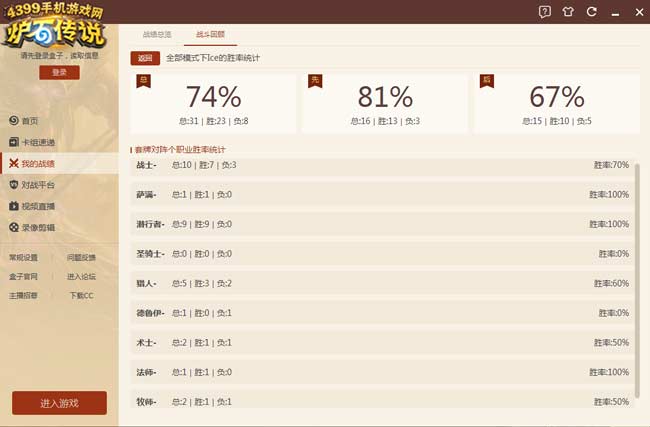Click the 后 going-second ribbon badge
This screenshot has height=427, width=650.
(x=487, y=80)
